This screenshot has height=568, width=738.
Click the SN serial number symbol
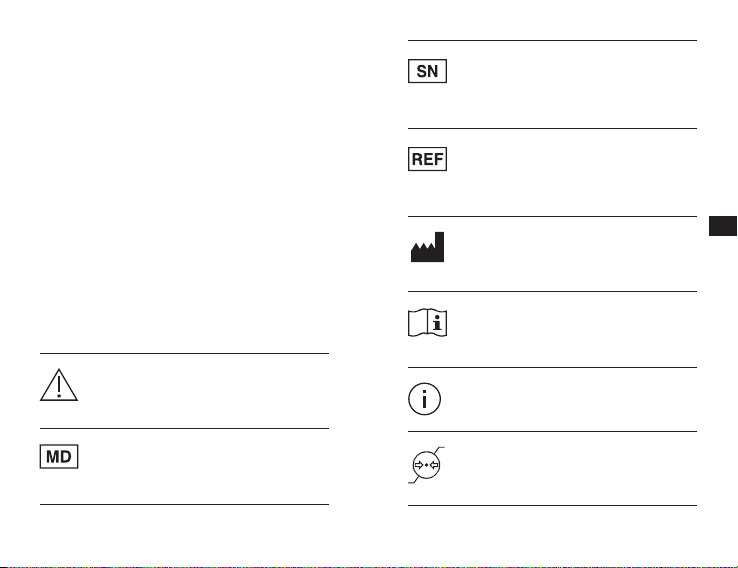tap(427, 71)
